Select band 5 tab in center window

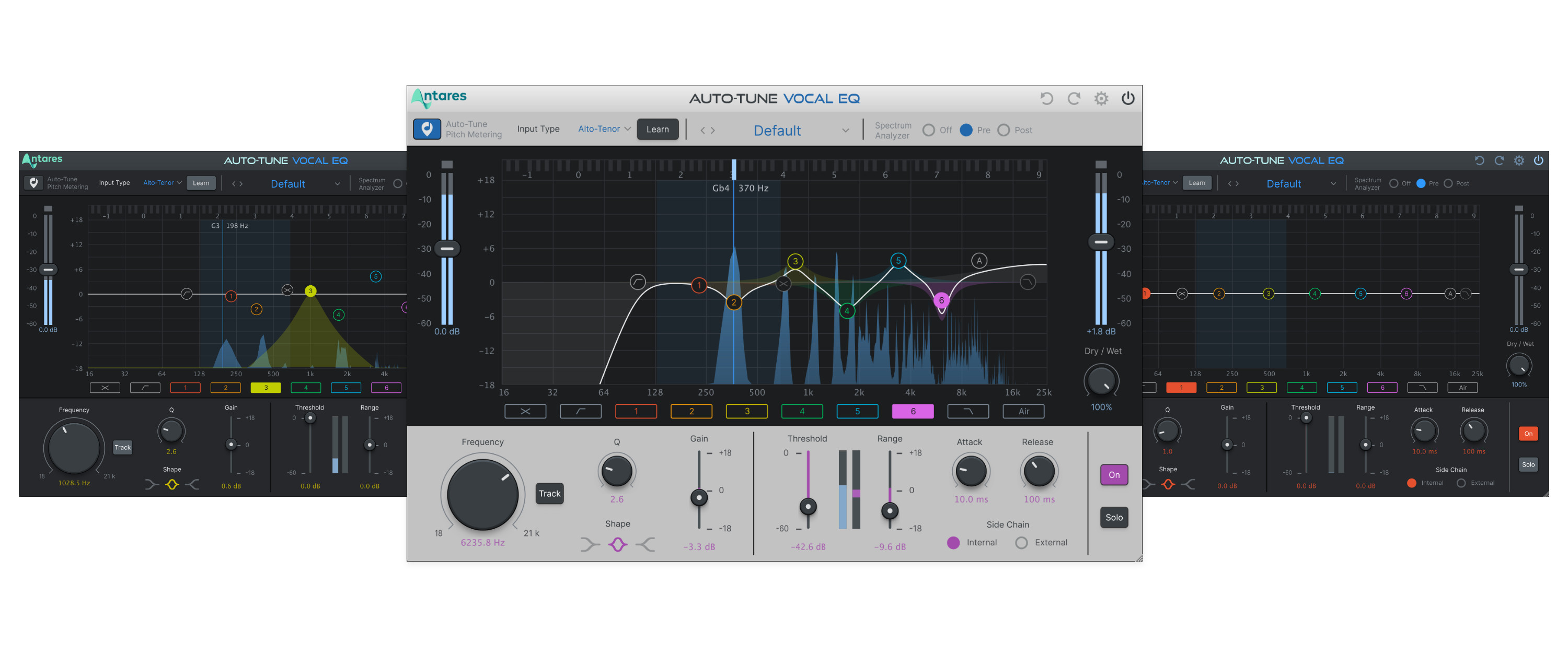tap(858, 412)
